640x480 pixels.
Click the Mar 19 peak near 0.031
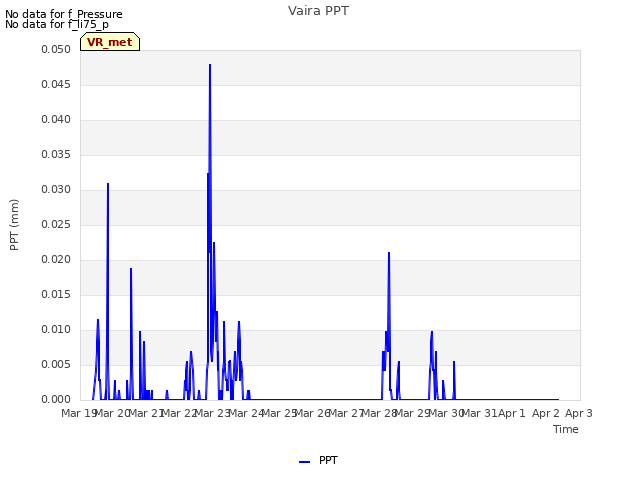point(108,184)
